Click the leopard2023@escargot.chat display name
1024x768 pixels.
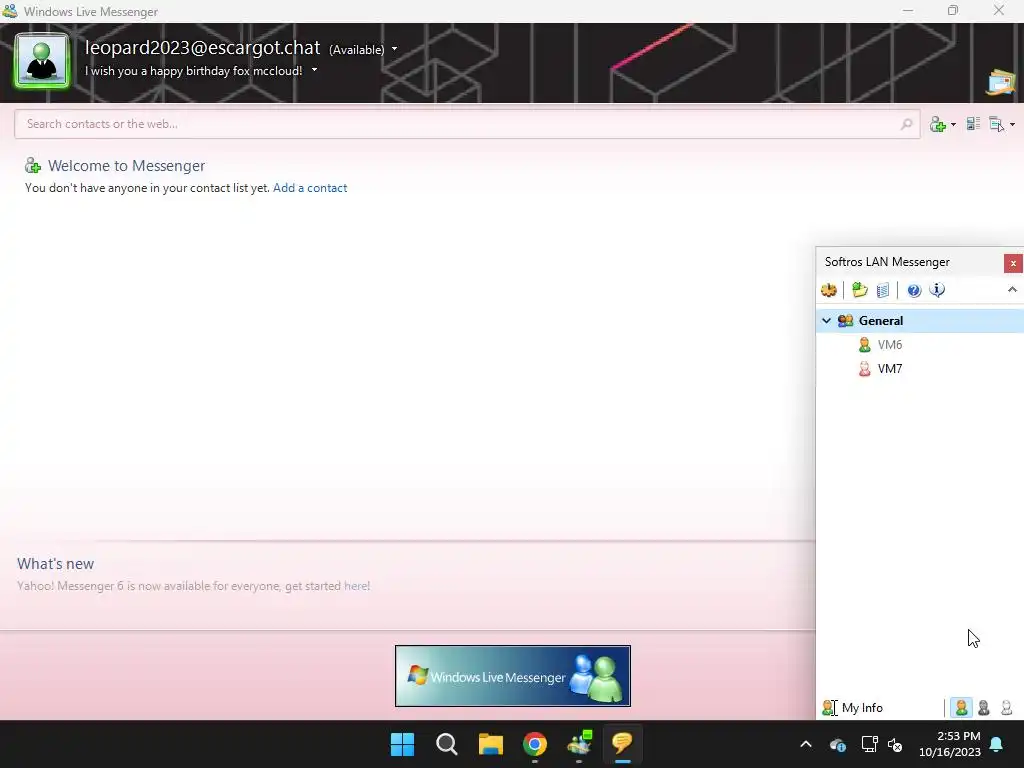(x=202, y=48)
